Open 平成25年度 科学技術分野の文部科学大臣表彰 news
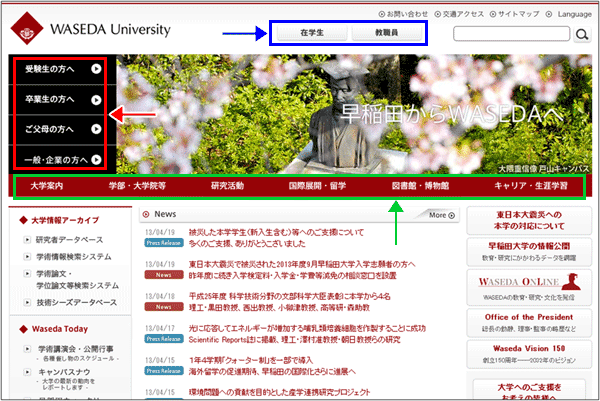 [289, 296]
